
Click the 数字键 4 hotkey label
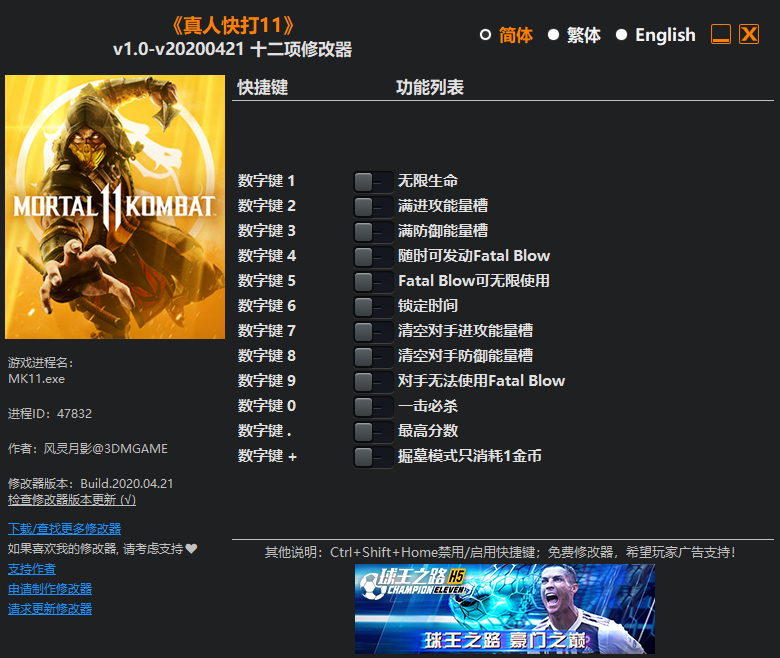point(267,256)
